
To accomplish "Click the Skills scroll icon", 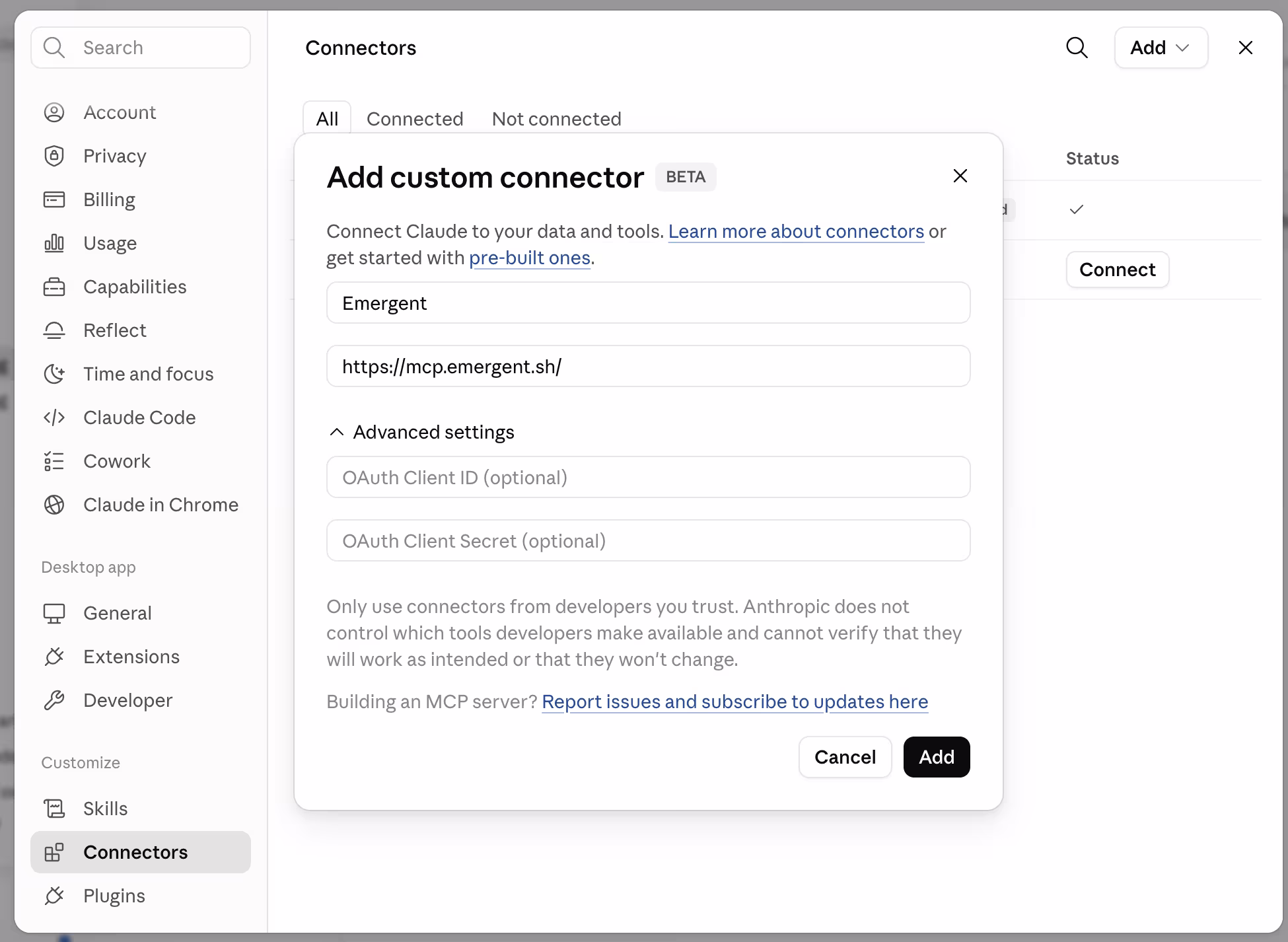I will coord(54,809).
